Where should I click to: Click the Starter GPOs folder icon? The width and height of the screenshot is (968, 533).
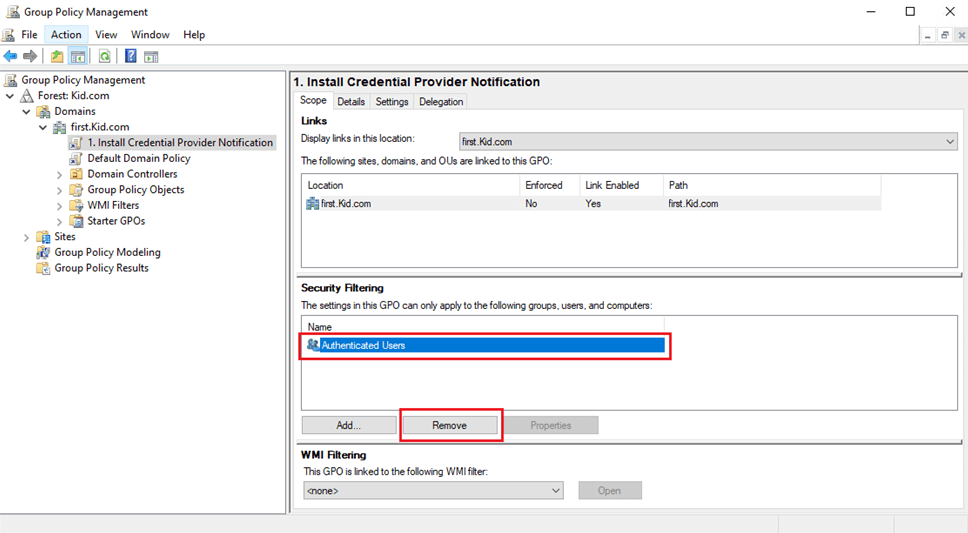(x=76, y=221)
